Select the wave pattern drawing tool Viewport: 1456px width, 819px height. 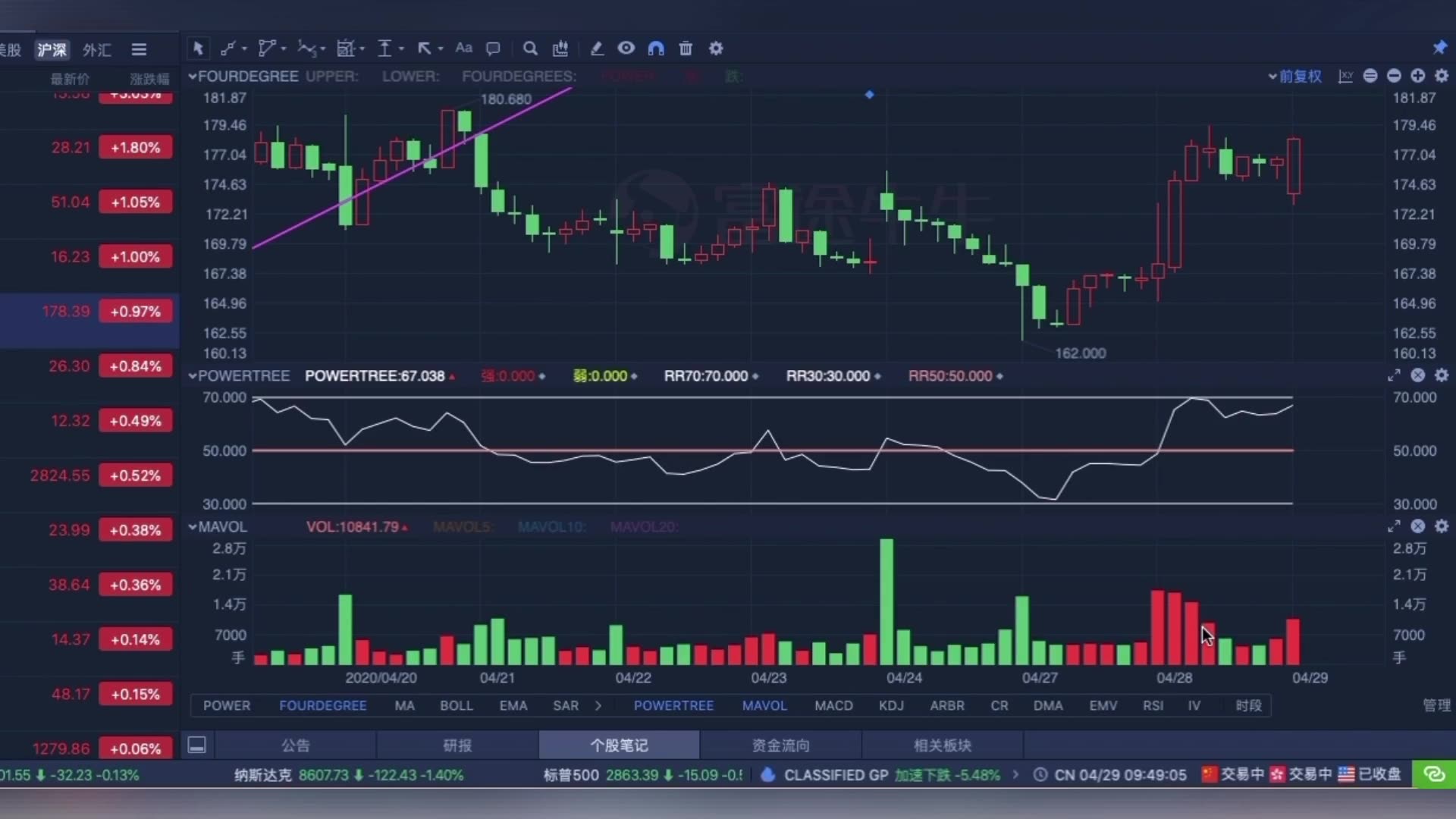coord(306,49)
